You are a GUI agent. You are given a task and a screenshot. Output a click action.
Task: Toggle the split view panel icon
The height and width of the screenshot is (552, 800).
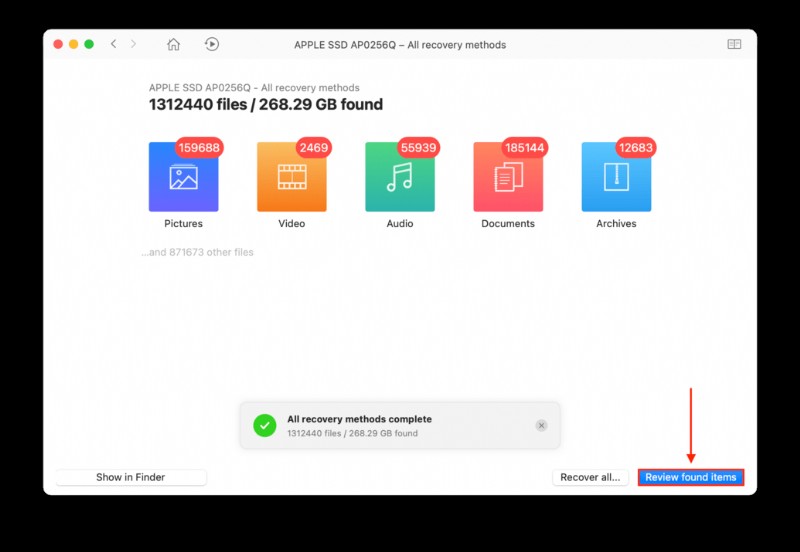click(x=734, y=44)
